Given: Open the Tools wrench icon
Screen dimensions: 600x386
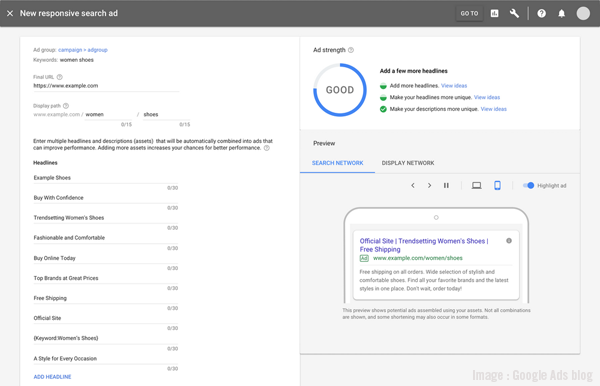Looking at the screenshot, I should click(x=514, y=13).
